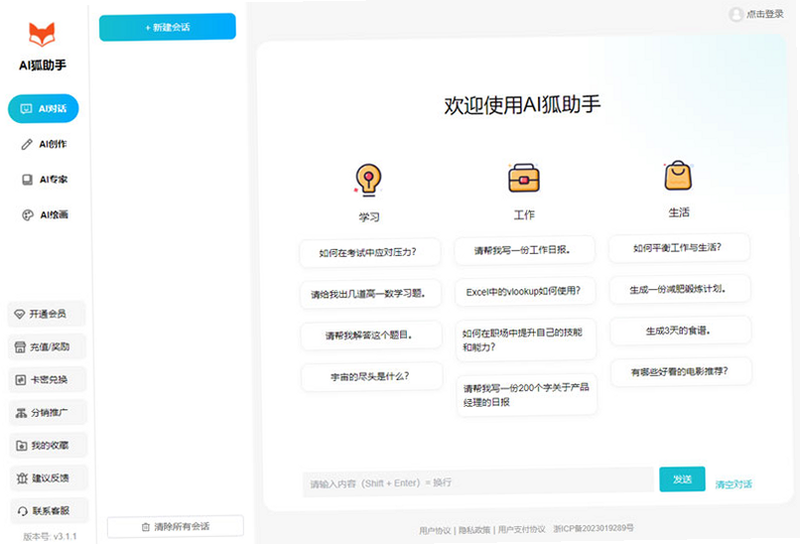Open the 联系客服 support text
Viewport: 800px width, 544px height.
coord(51,510)
